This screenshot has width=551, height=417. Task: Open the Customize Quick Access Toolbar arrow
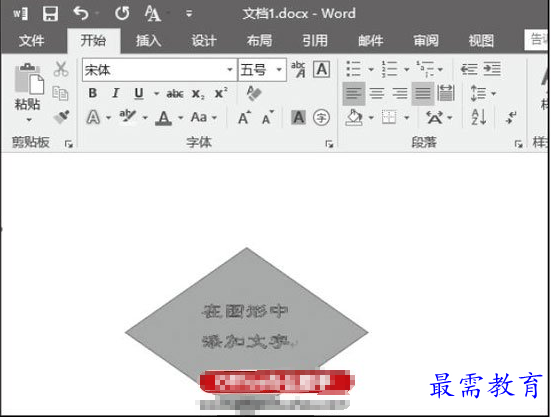pos(189,14)
